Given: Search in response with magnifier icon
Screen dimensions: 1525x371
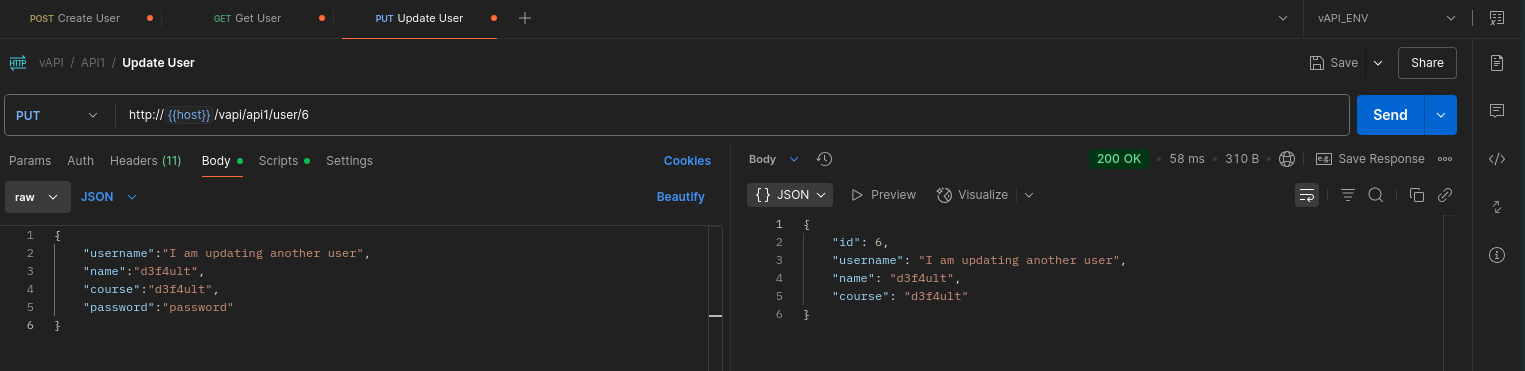Looking at the screenshot, I should [1375, 195].
